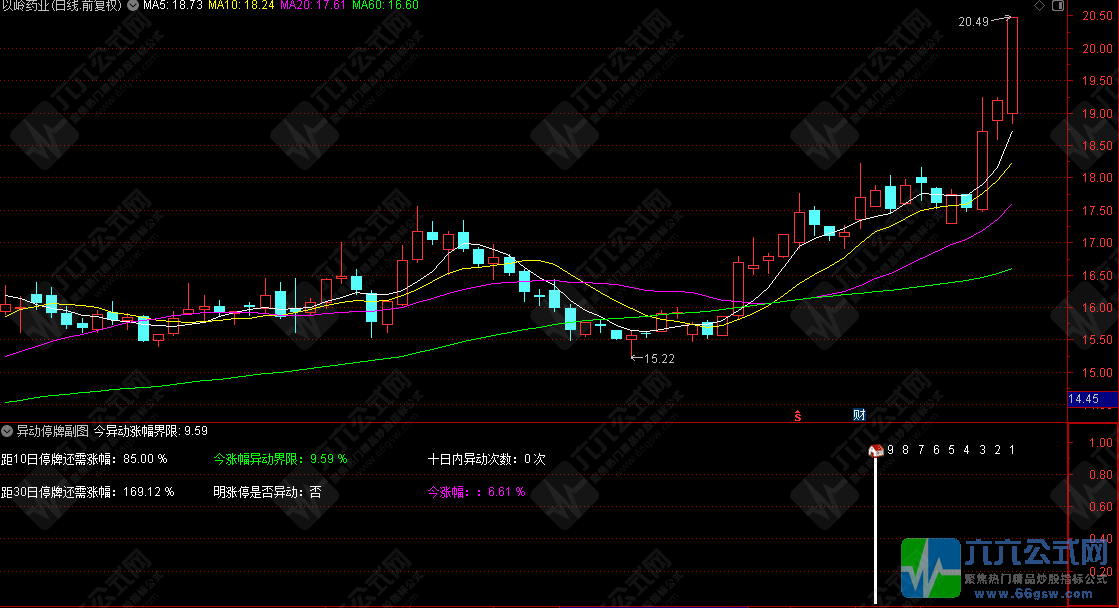Click the diamond icon at chart top-right
Screen dimensions: 1119x608
(1039, 6)
